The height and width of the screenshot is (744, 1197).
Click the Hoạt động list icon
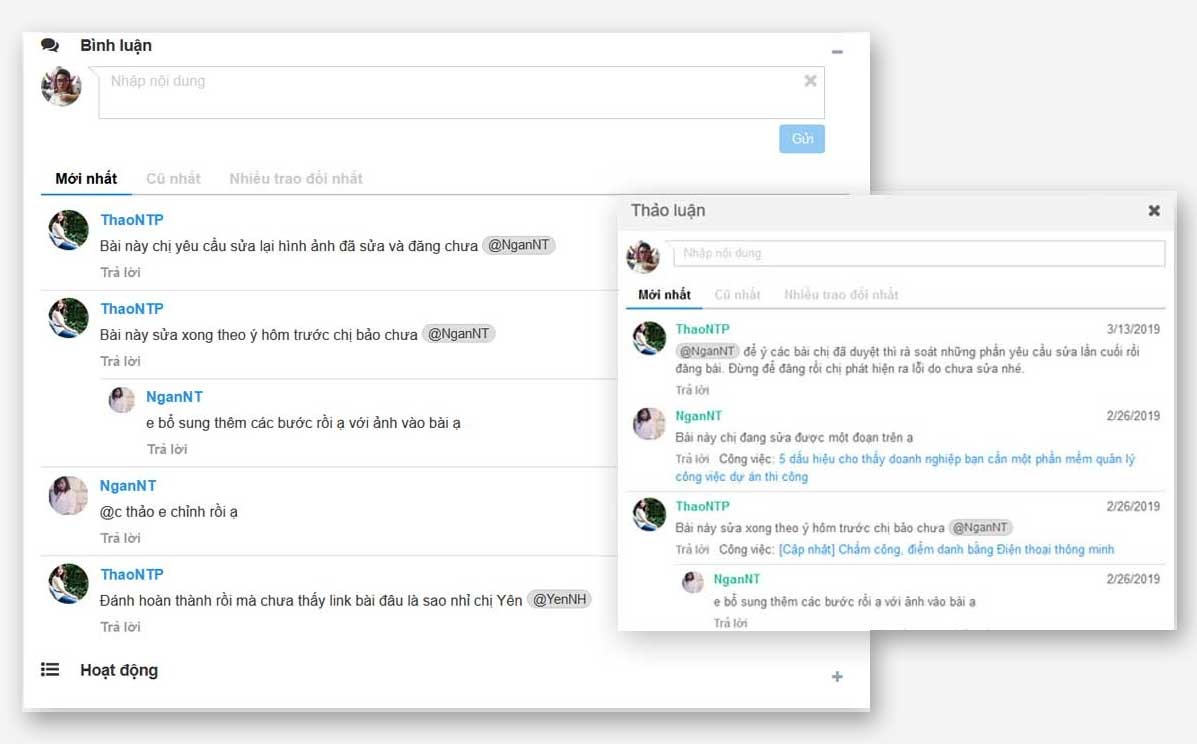[50, 670]
